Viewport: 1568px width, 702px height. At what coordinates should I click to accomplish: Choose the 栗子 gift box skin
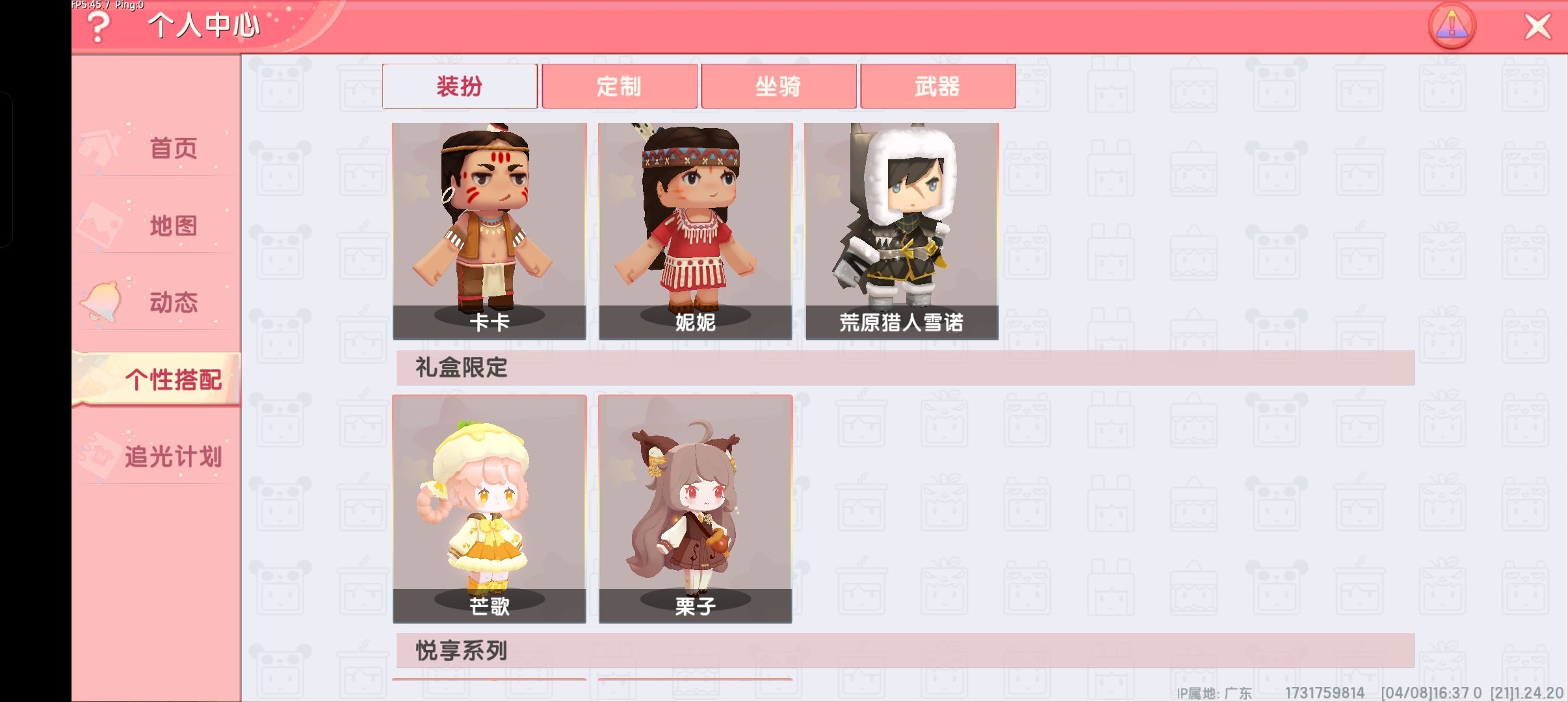(x=696, y=509)
